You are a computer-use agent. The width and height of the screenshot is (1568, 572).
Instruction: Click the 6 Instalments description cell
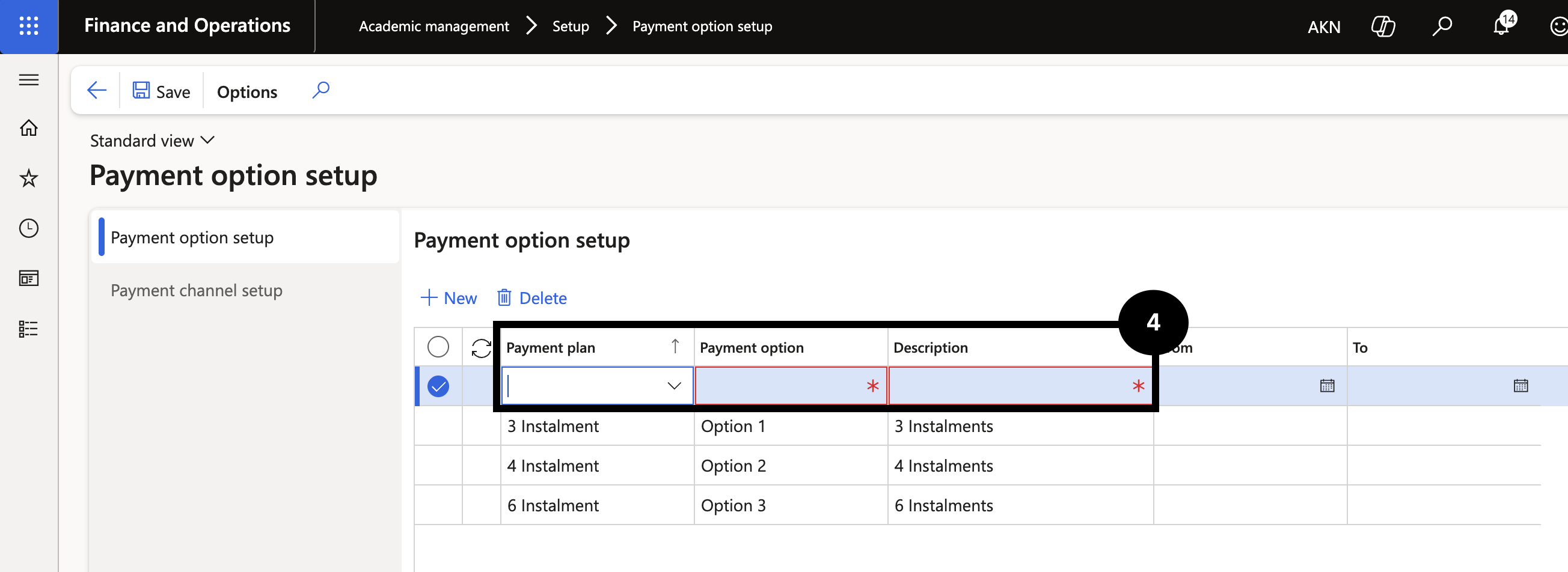[x=1020, y=505]
